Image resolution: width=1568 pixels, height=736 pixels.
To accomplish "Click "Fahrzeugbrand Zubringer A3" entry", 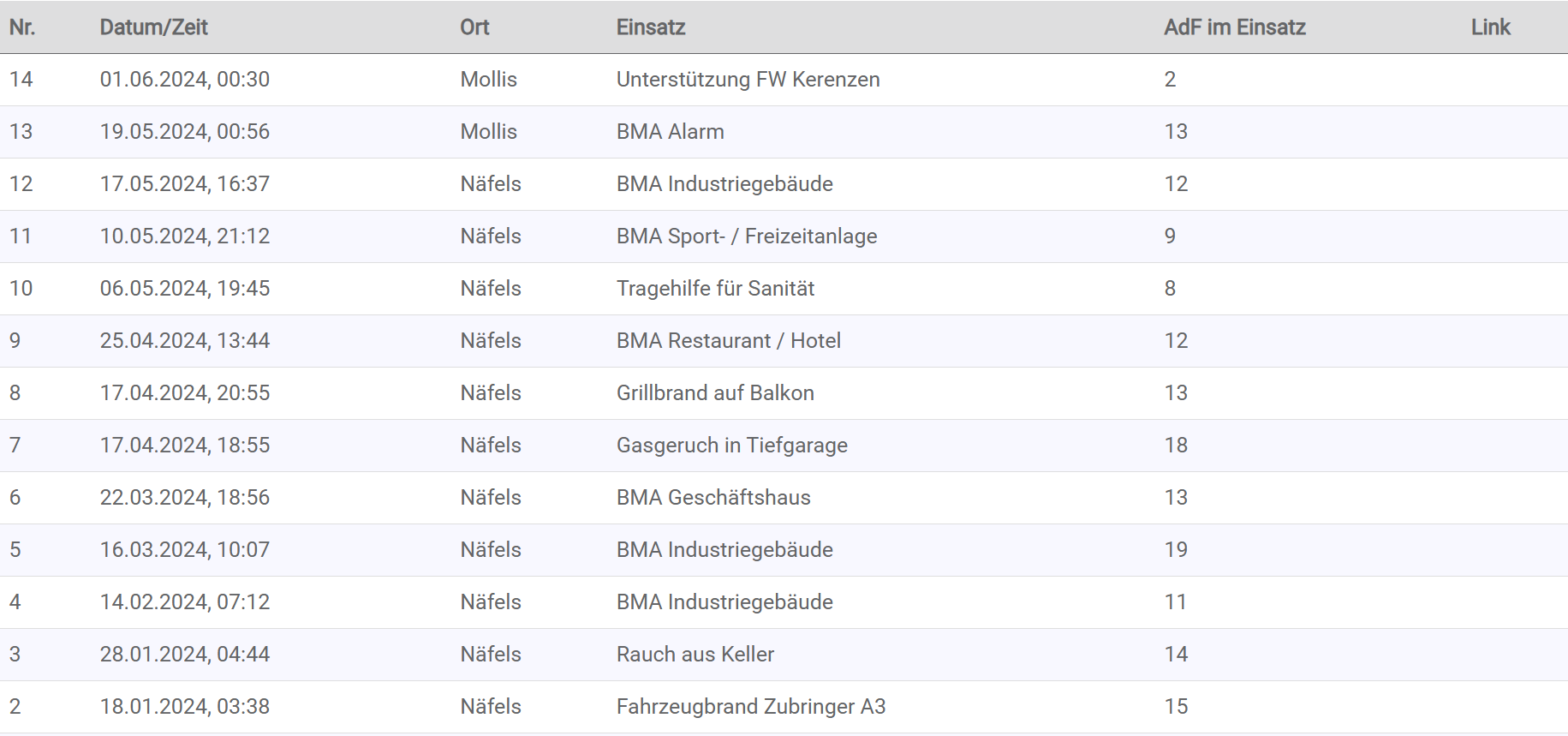I will tap(750, 707).
